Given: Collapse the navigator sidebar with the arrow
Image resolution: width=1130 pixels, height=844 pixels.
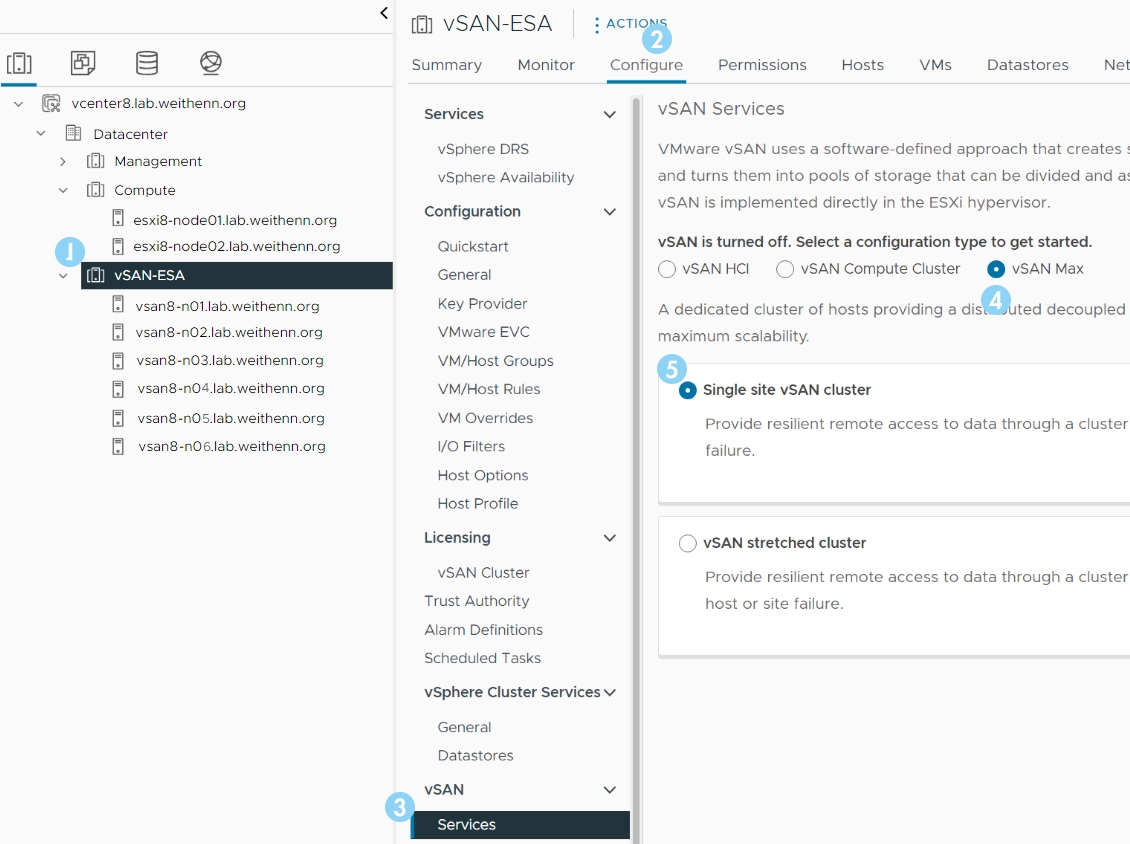Looking at the screenshot, I should click(384, 12).
